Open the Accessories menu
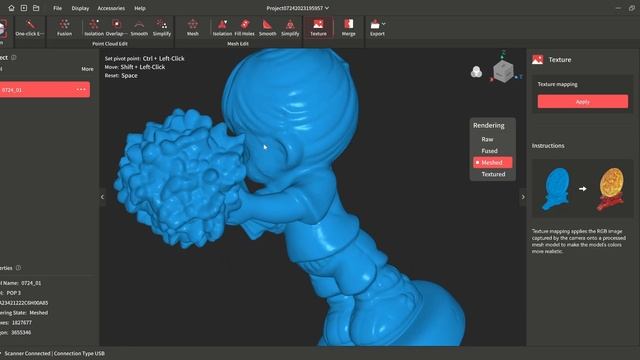 tap(111, 8)
